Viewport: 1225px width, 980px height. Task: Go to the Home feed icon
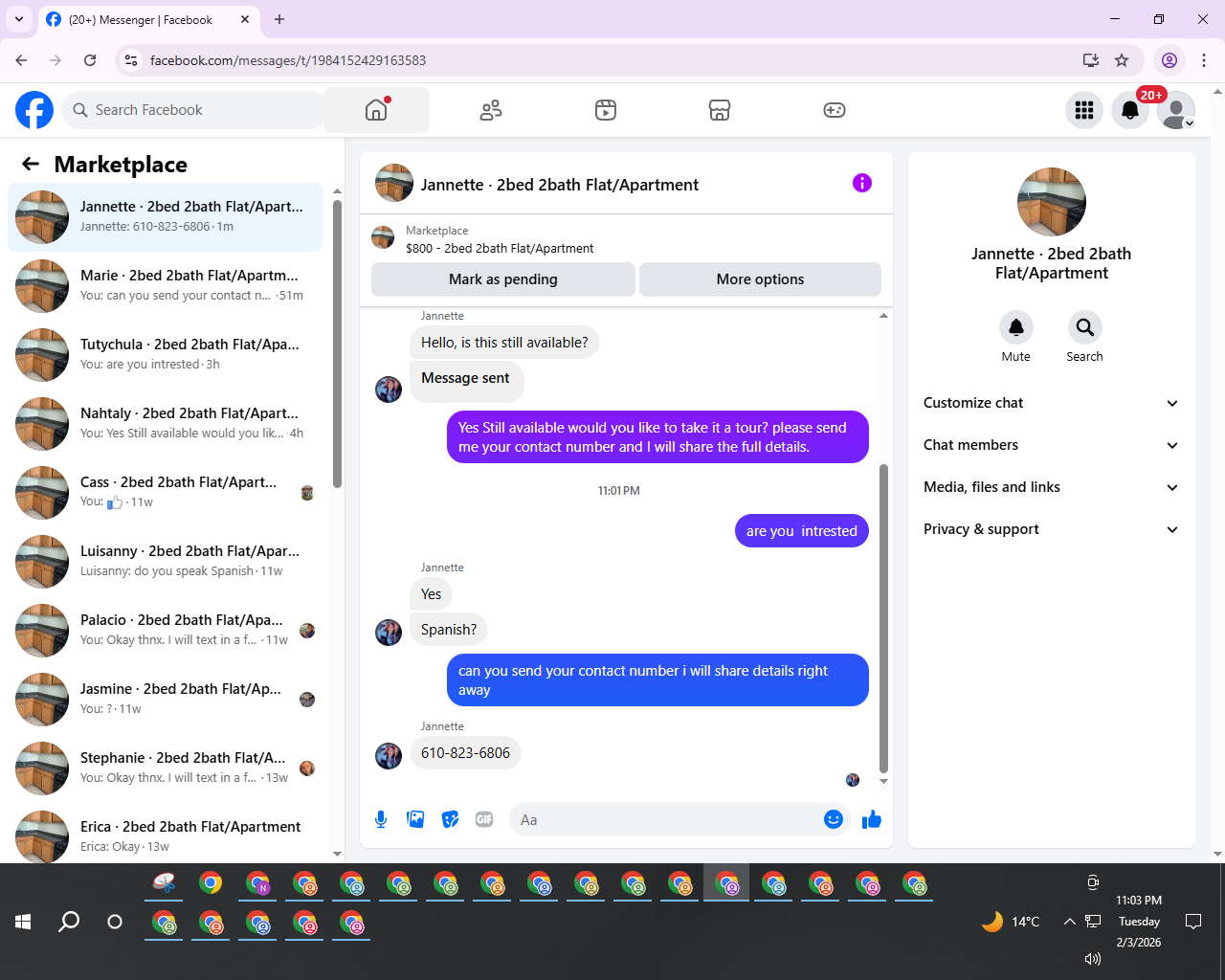pos(377,110)
